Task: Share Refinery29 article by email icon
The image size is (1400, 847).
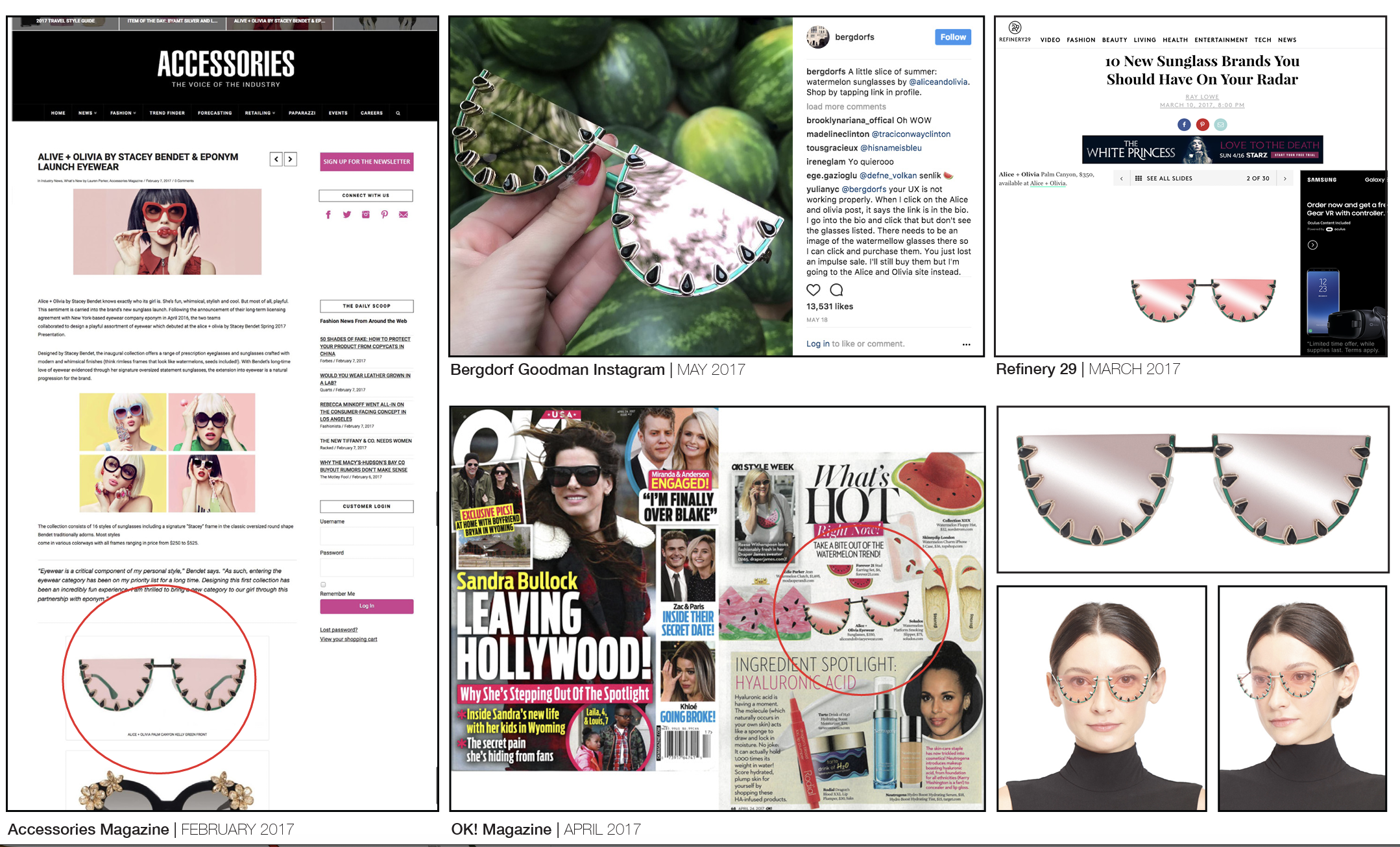Action: (1220, 125)
